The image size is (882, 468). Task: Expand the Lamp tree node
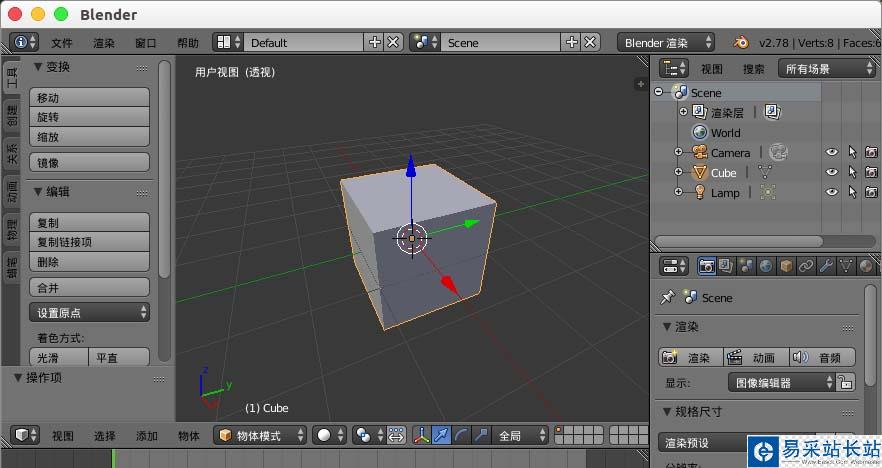pyautogui.click(x=678, y=192)
